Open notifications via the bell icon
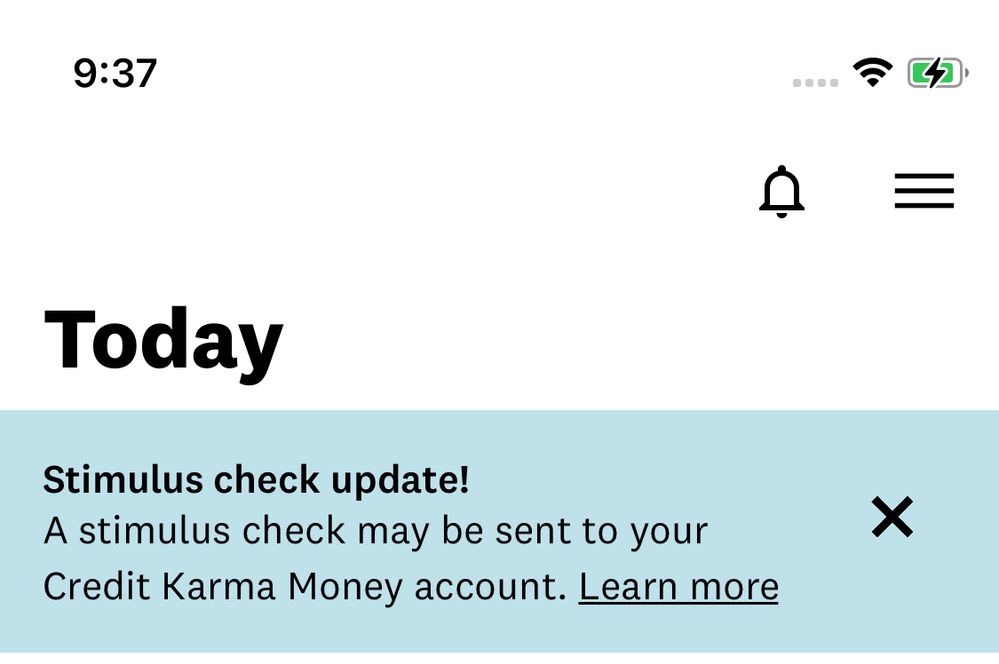 [x=781, y=191]
